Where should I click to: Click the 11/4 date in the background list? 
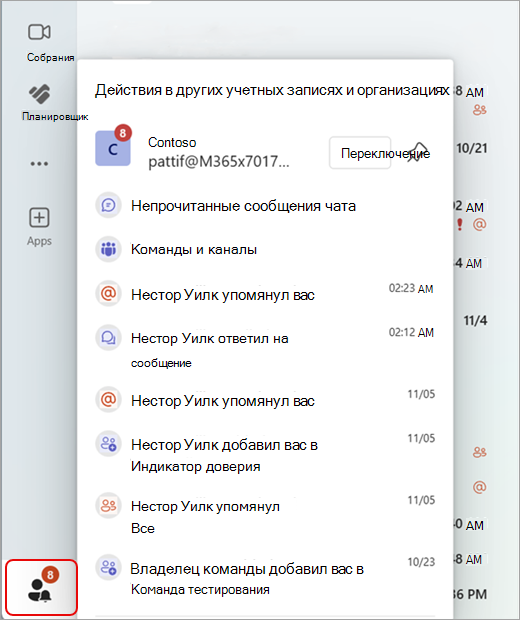[475, 320]
